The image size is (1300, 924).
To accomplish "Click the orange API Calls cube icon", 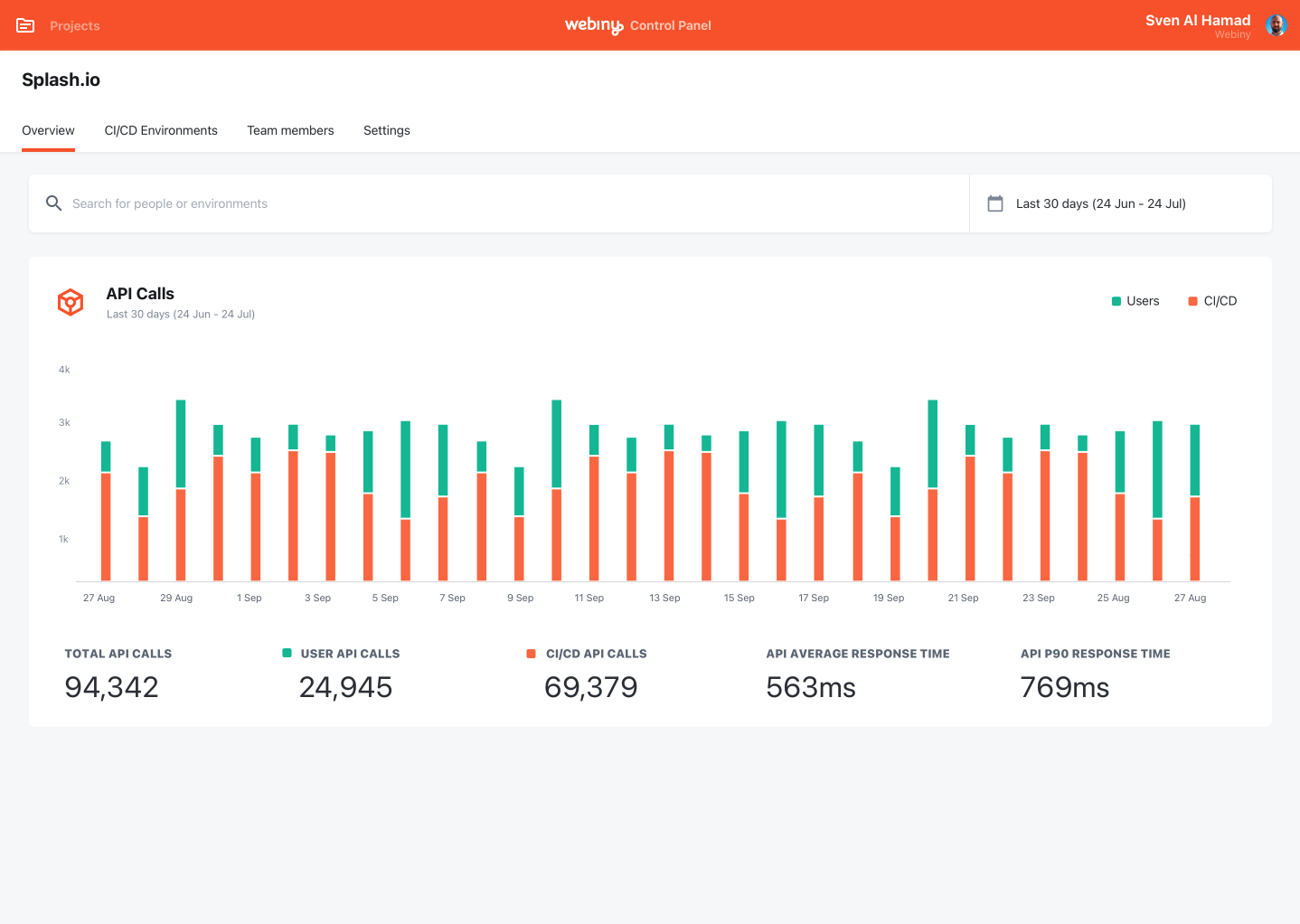I will coord(71,302).
